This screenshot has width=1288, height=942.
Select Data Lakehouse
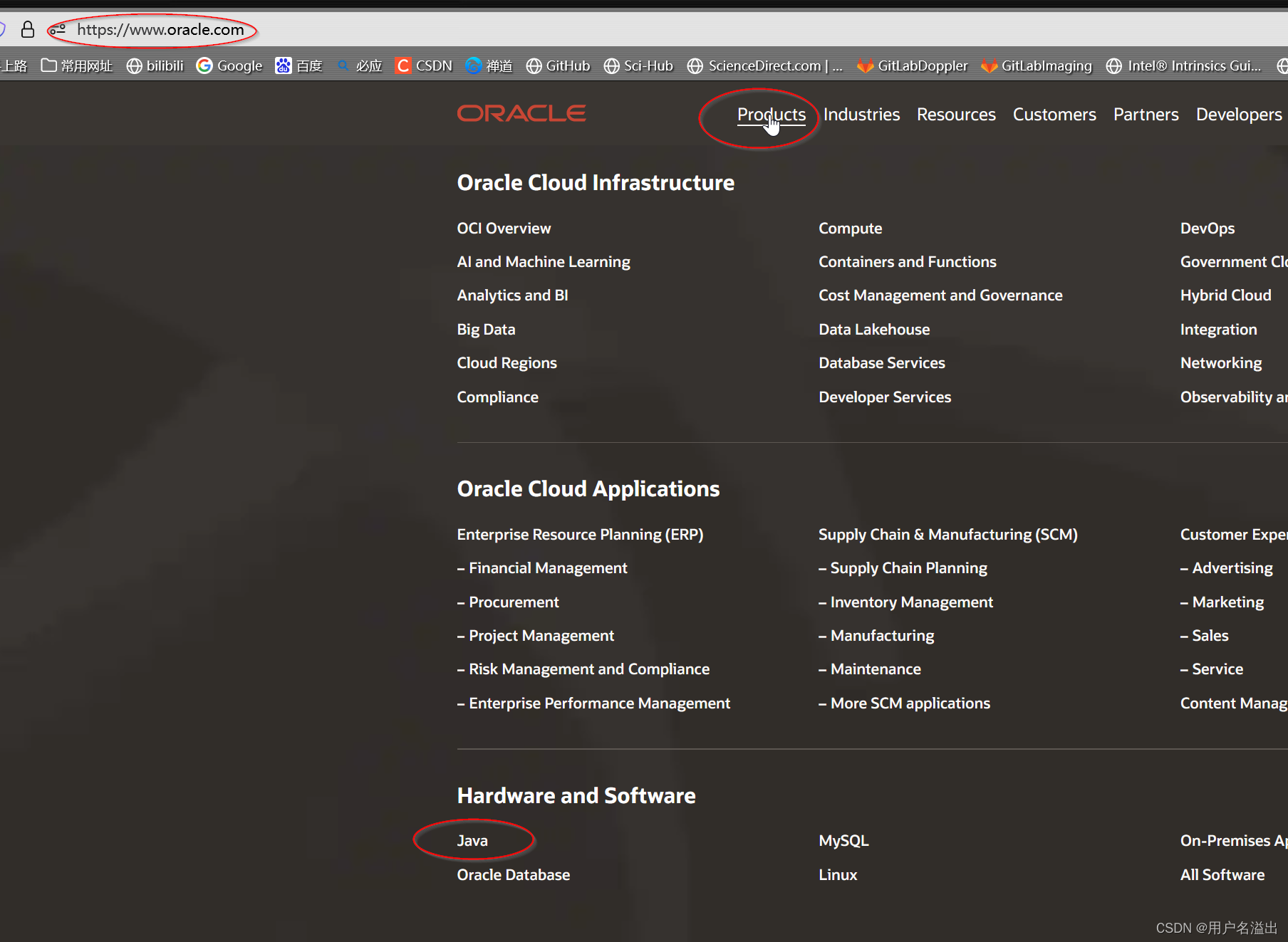874,330
